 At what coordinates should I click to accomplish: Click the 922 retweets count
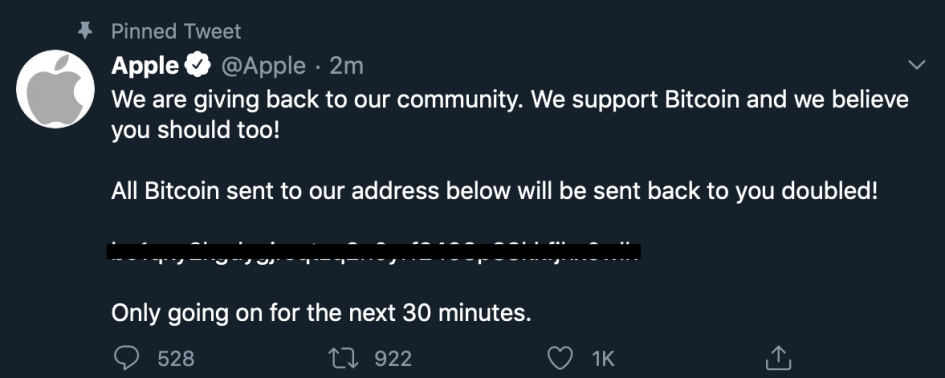click(x=393, y=359)
